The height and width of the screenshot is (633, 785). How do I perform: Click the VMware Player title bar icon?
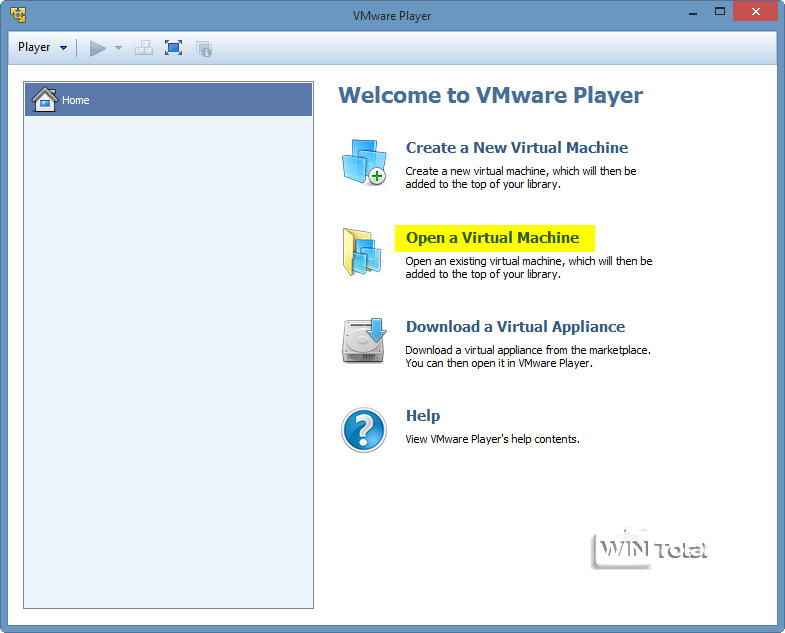pyautogui.click(x=18, y=15)
